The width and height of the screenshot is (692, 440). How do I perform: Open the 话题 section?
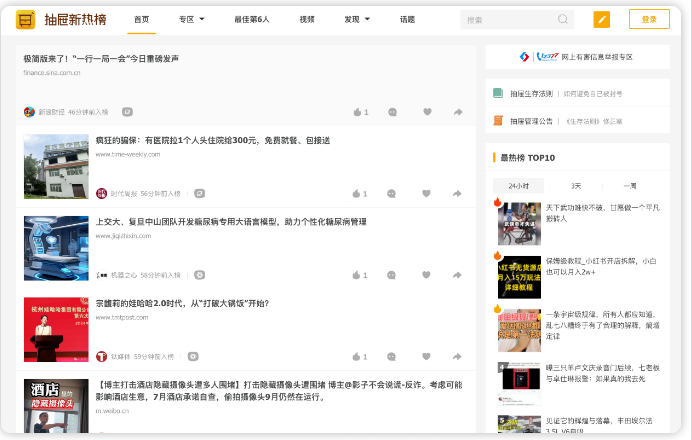pyautogui.click(x=407, y=19)
